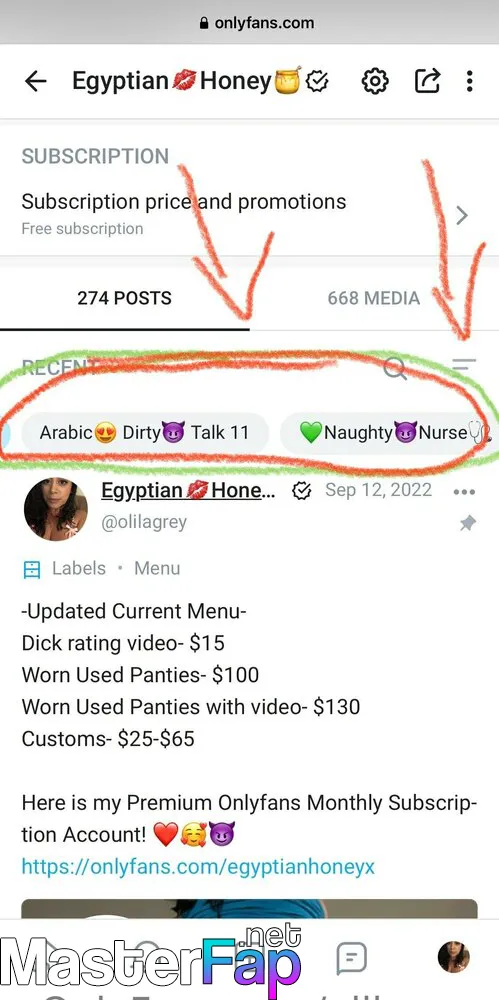The height and width of the screenshot is (1000, 499).
Task: Unpin post via the pin icon
Action: click(468, 524)
